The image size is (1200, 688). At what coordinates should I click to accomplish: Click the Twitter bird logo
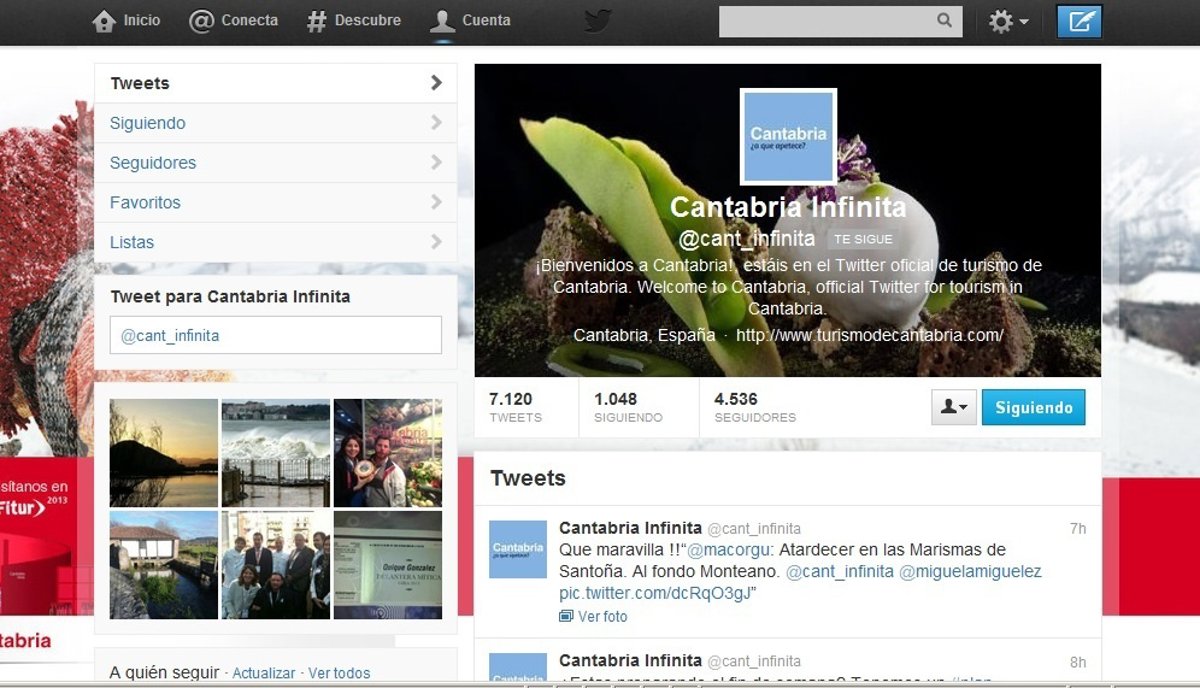click(x=598, y=21)
